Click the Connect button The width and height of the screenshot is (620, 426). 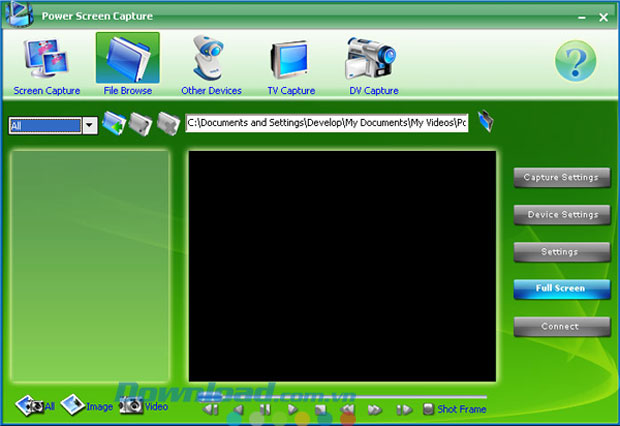tap(561, 326)
